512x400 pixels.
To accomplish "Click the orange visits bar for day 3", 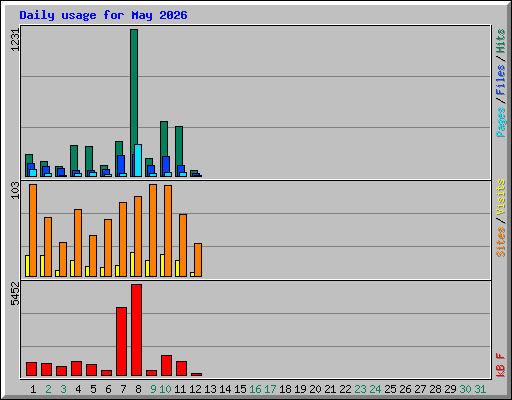I will 63,259.
